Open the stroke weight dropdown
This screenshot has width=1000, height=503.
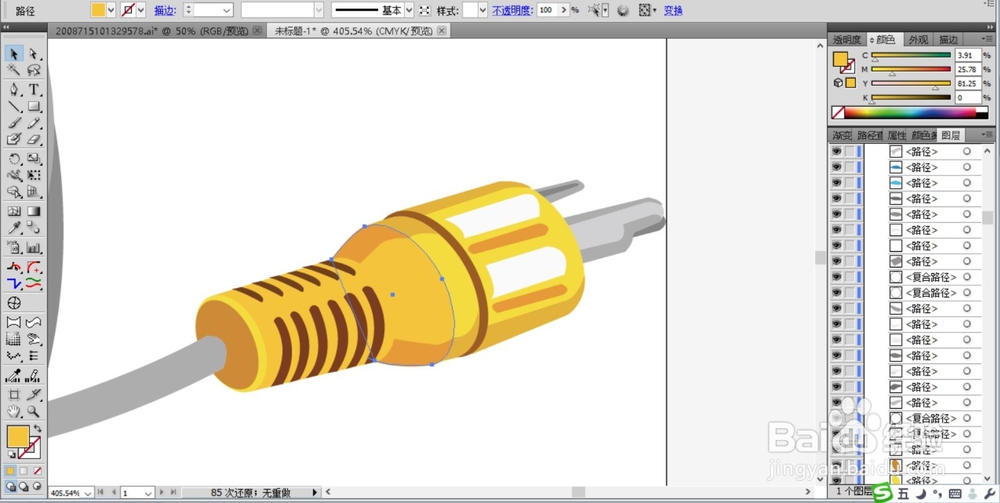(226, 10)
